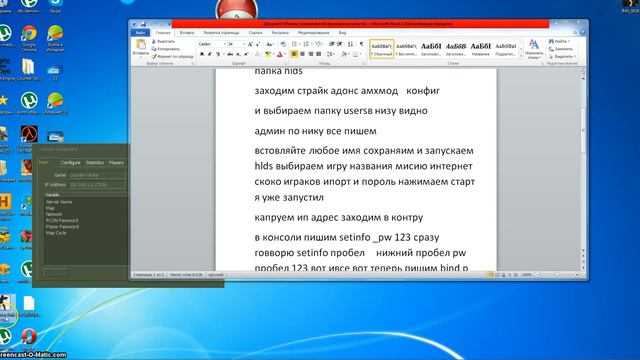Toggle Subscript formatting
The image size is (640, 360).
tap(238, 54)
